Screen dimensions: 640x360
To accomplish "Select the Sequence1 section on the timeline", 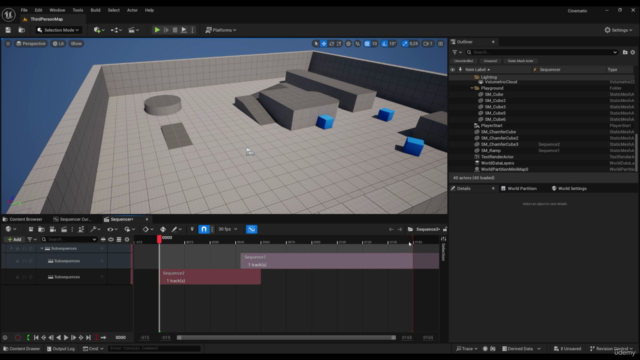I will point(340,261).
